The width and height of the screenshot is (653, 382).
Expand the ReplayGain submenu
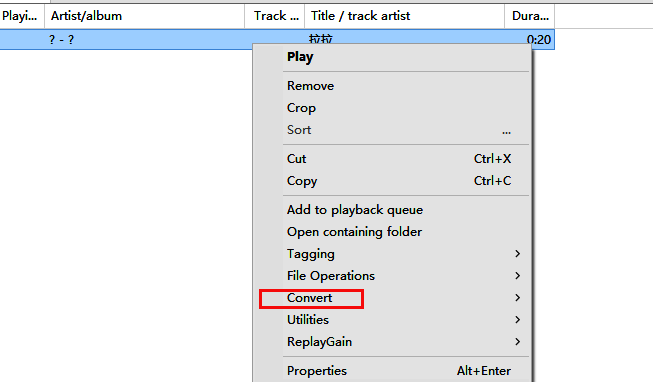coord(392,342)
